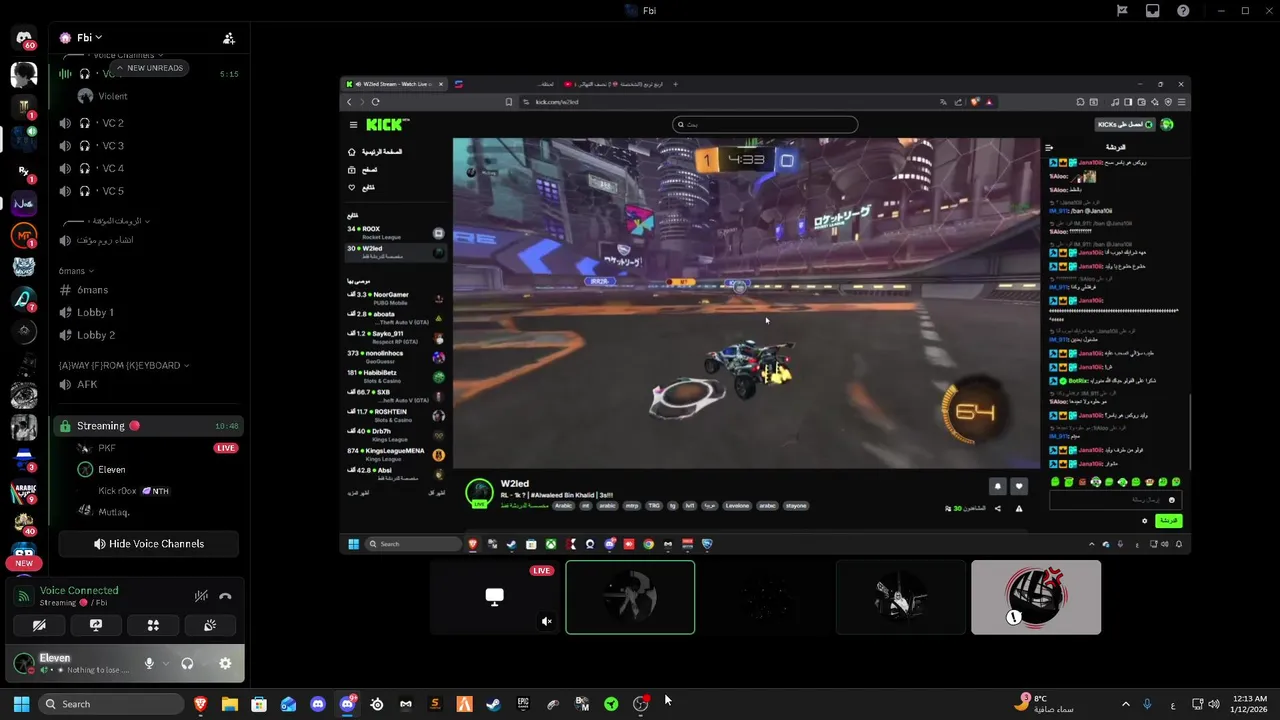Open the soundboard button
1280x720 pixels.
(210, 625)
